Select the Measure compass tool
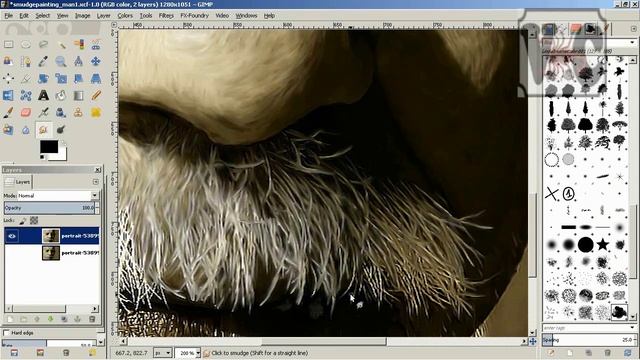640x360 pixels. coord(78,62)
